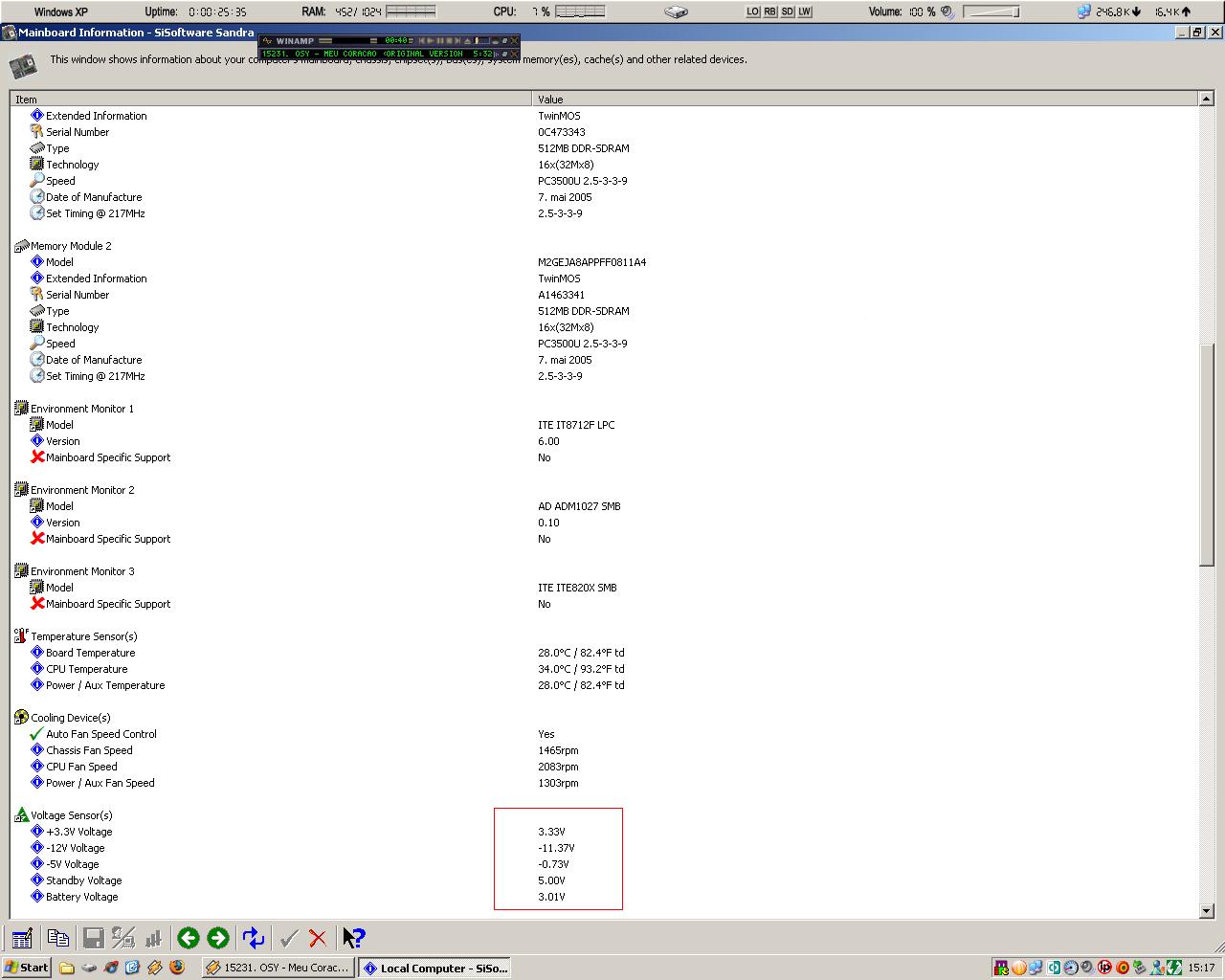Click the save floppy disk toolbar icon
This screenshot has width=1225, height=980.
94,938
